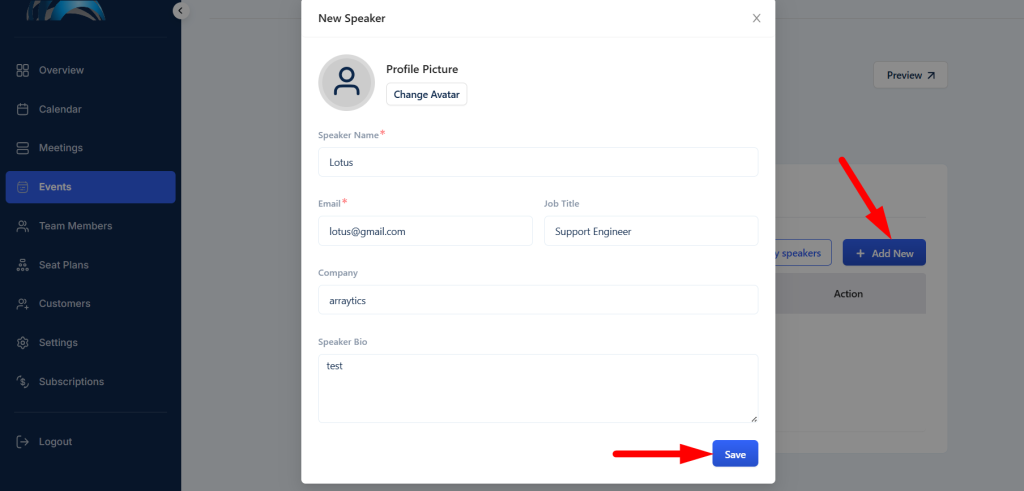Click Change Avatar button
1024x491 pixels.
tap(426, 94)
